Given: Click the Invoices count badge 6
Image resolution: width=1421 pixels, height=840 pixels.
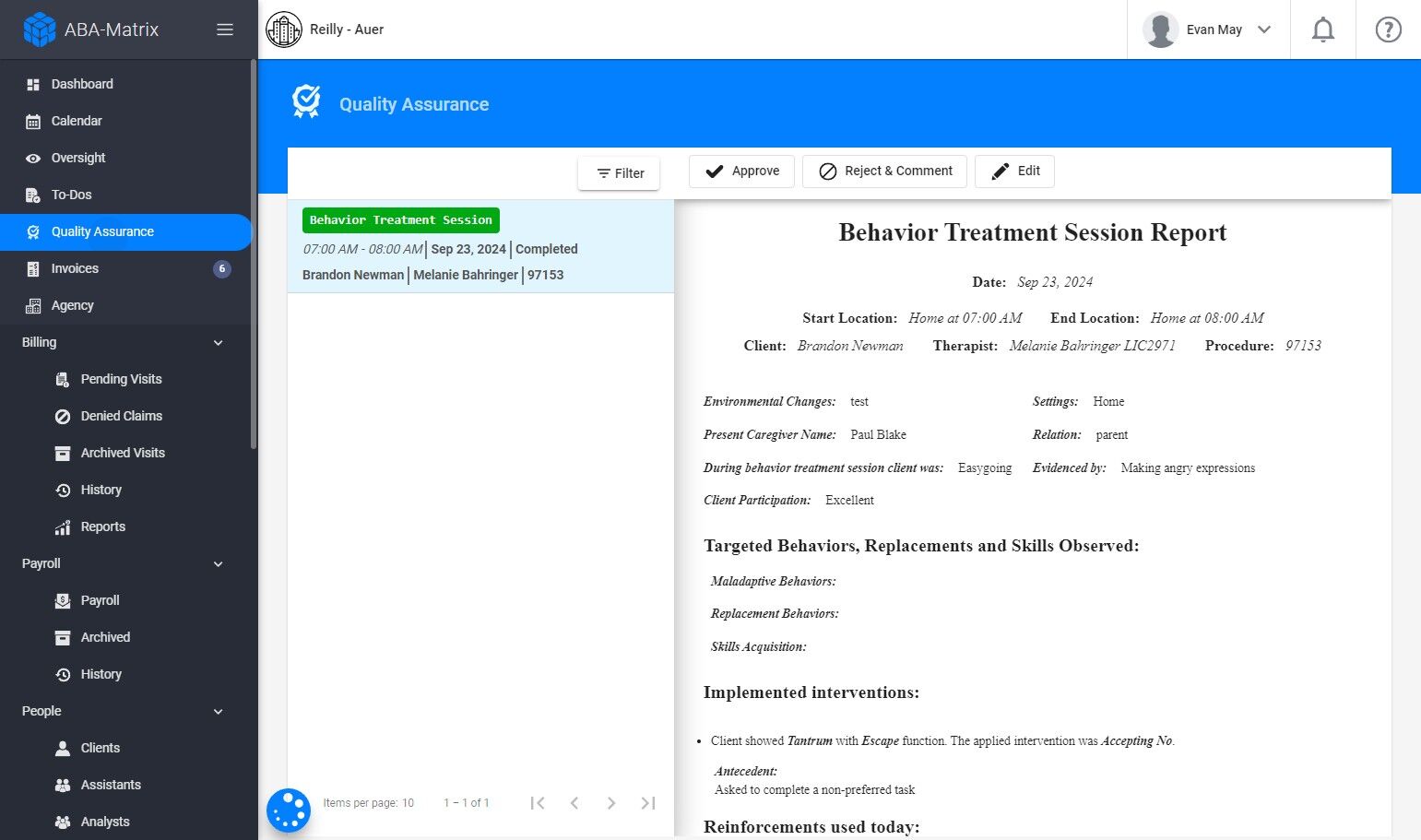Looking at the screenshot, I should [222, 269].
